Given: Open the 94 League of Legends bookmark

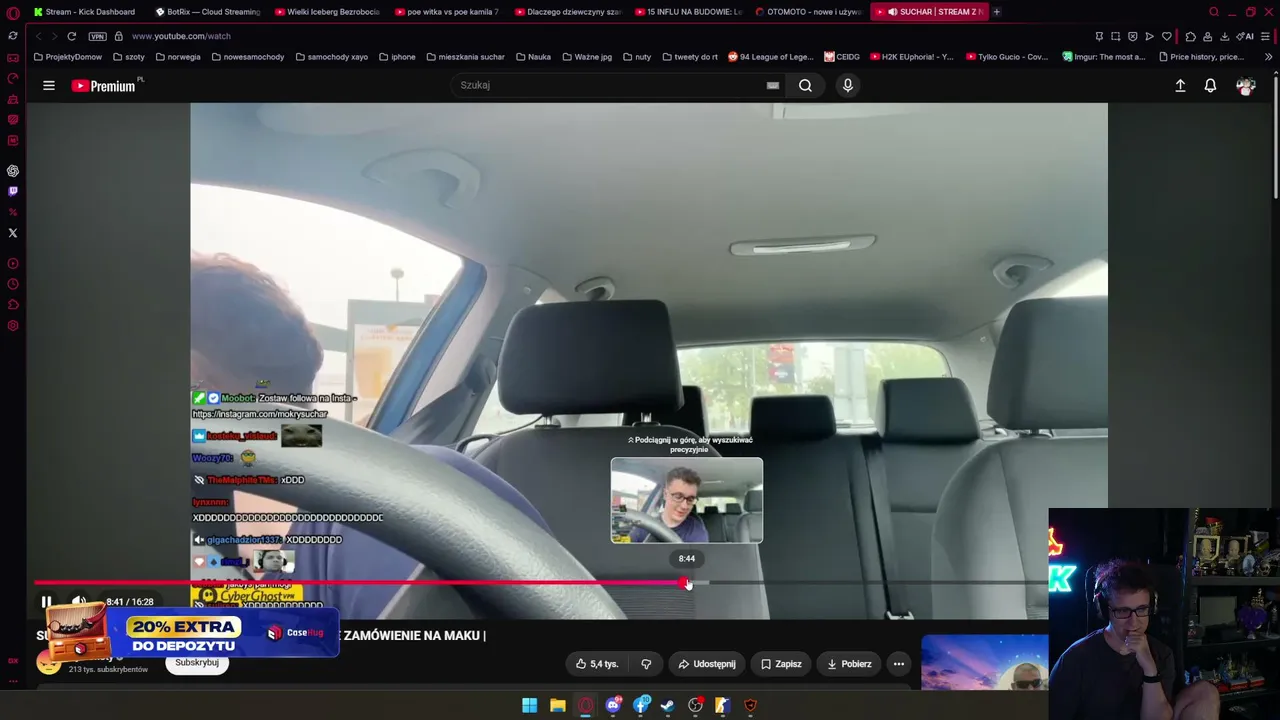Looking at the screenshot, I should 770,57.
